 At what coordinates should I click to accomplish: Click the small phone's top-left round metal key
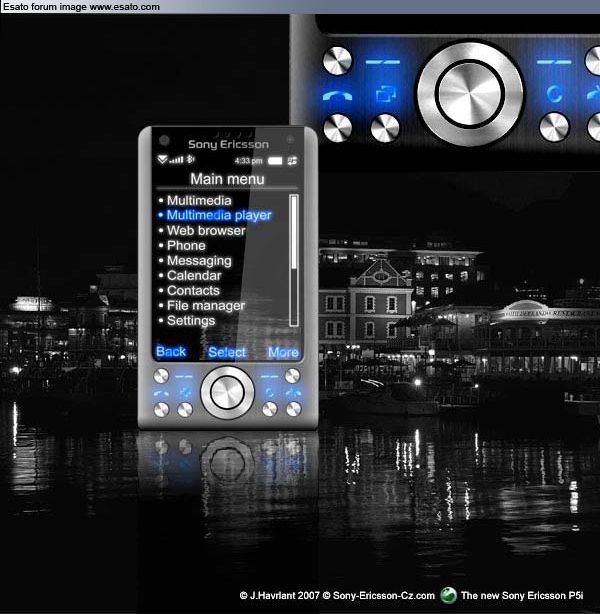coord(161,376)
